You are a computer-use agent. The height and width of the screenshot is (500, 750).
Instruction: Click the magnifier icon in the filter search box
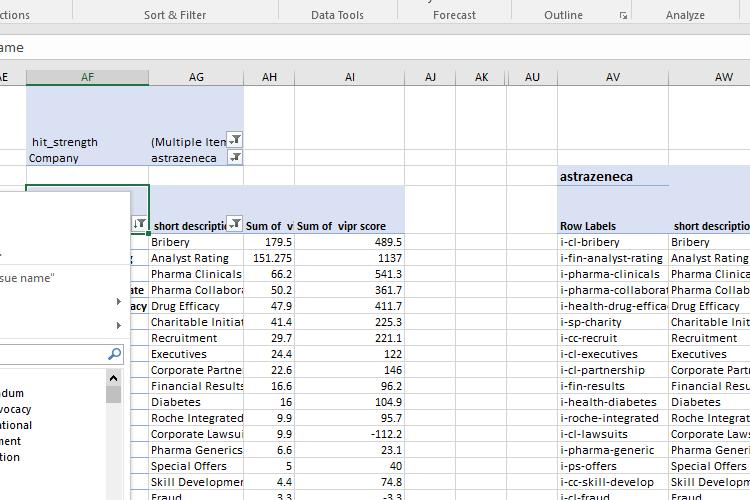click(115, 354)
